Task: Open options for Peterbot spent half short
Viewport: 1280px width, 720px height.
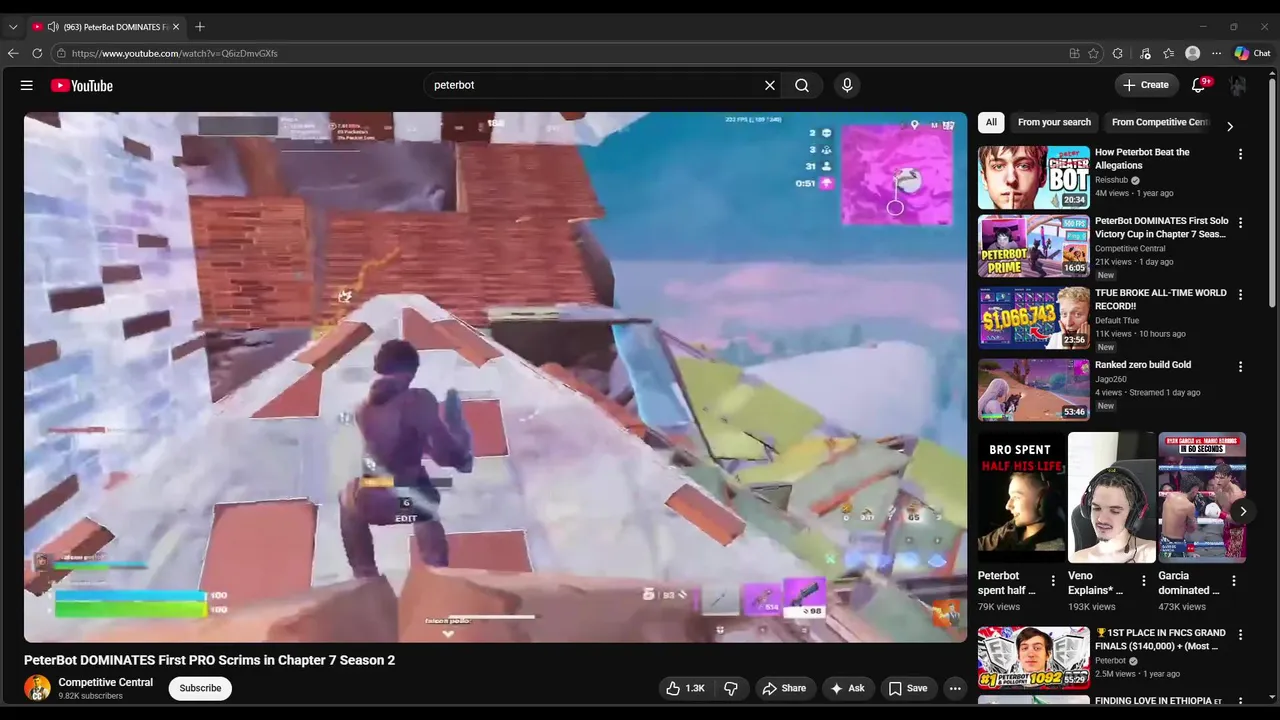Action: click(x=1053, y=581)
